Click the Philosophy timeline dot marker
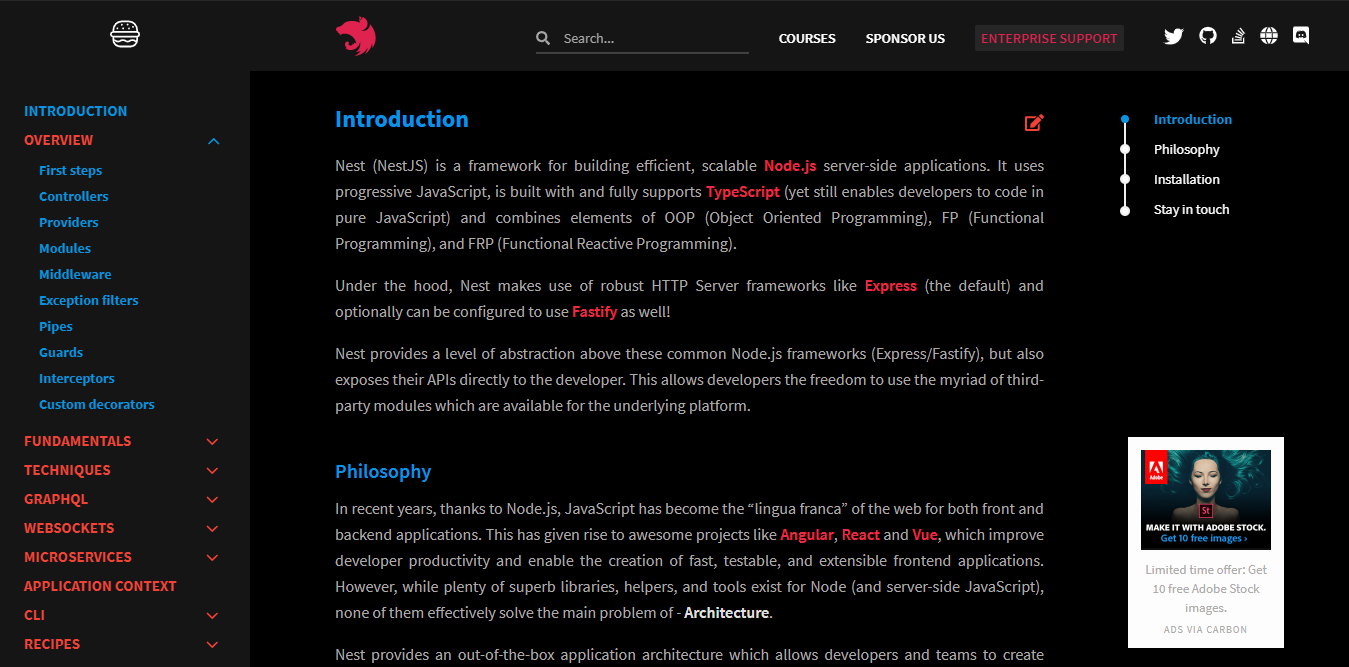Screen dimensions: 1349x667 point(1125,149)
